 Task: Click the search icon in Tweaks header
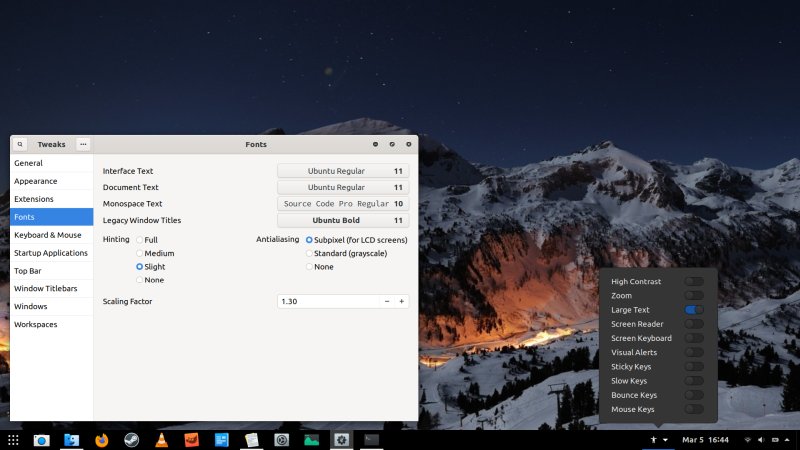coord(19,144)
